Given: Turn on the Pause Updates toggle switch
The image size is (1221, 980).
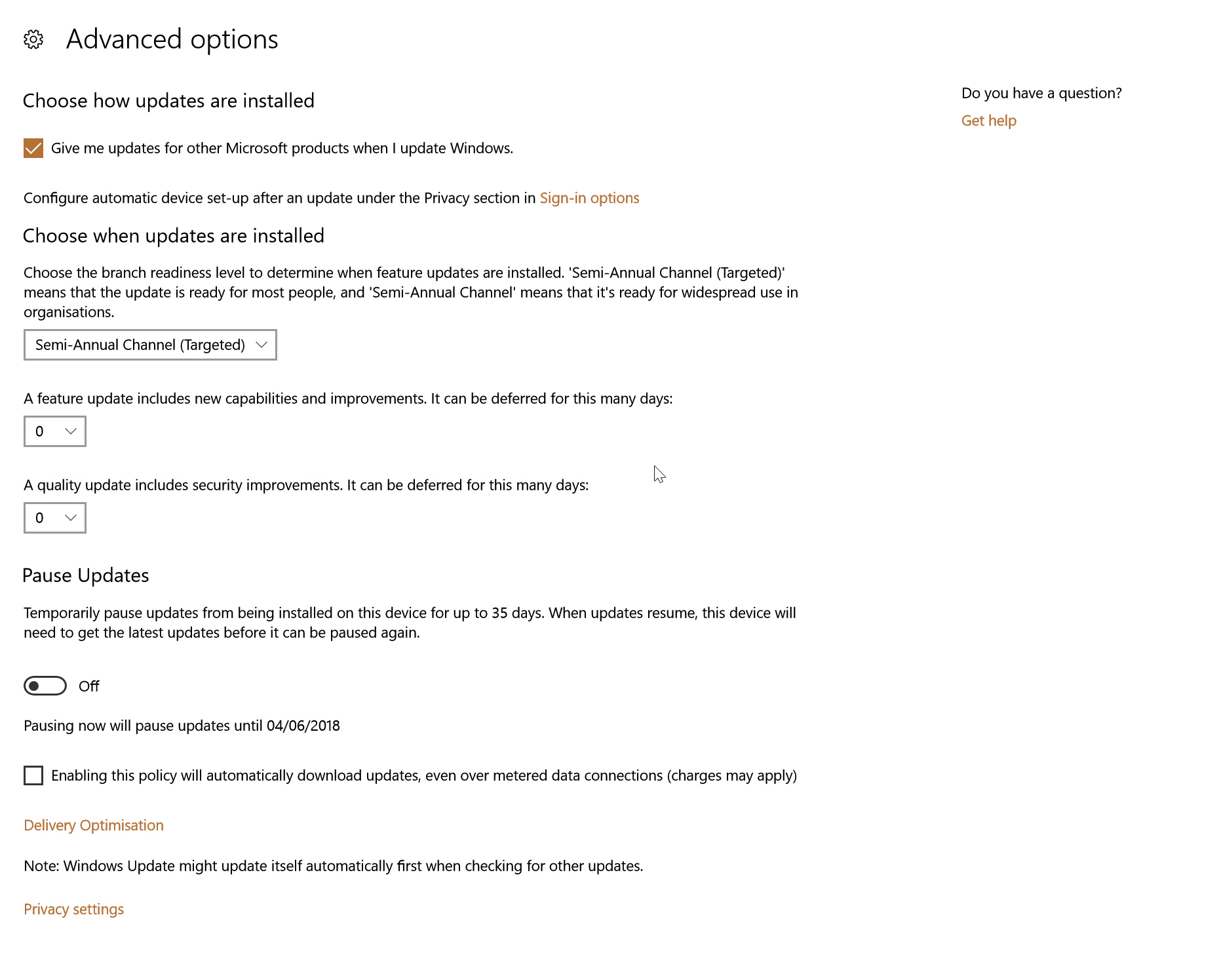Looking at the screenshot, I should [45, 686].
